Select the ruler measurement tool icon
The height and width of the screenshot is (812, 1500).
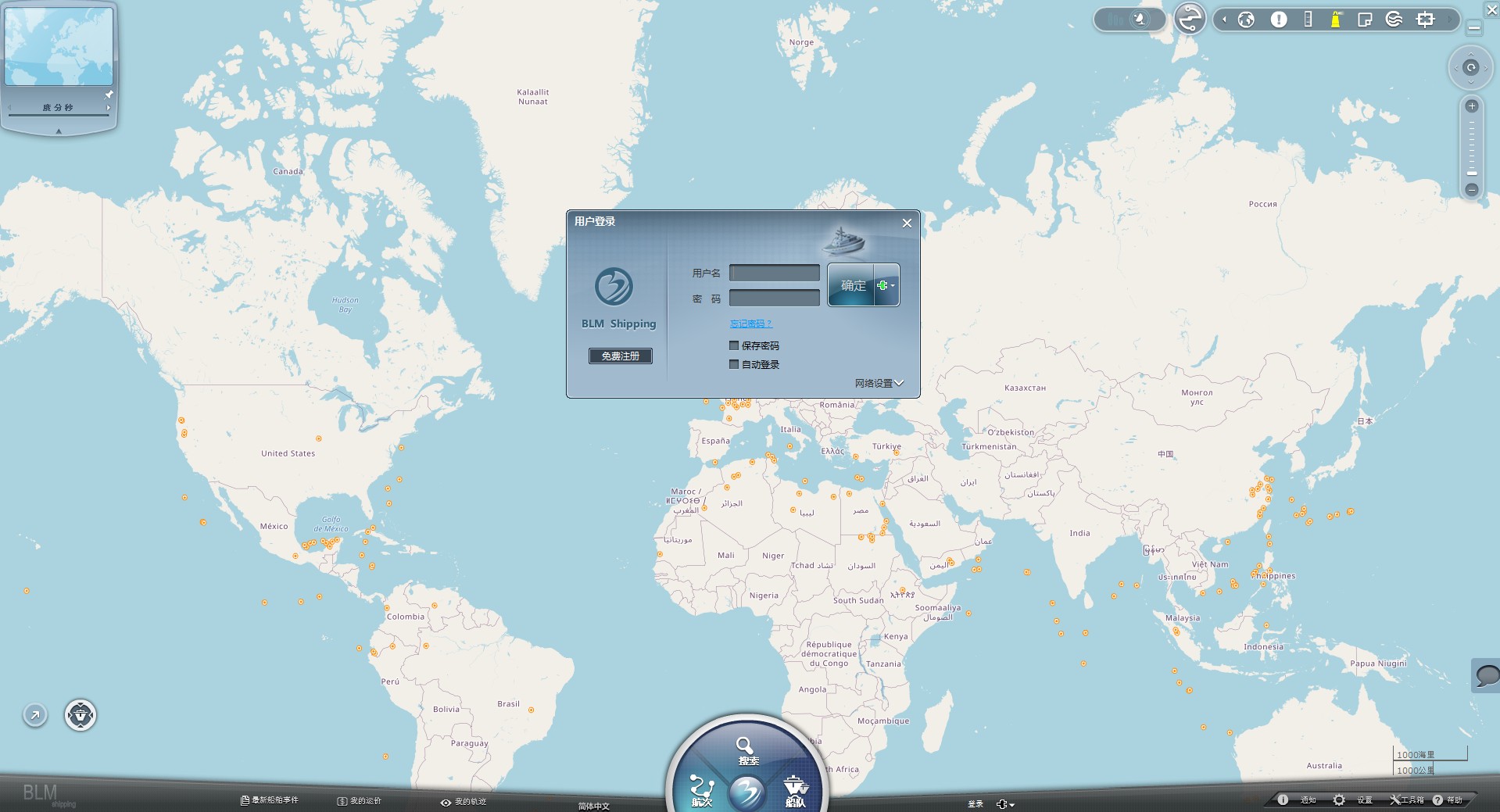click(1308, 20)
